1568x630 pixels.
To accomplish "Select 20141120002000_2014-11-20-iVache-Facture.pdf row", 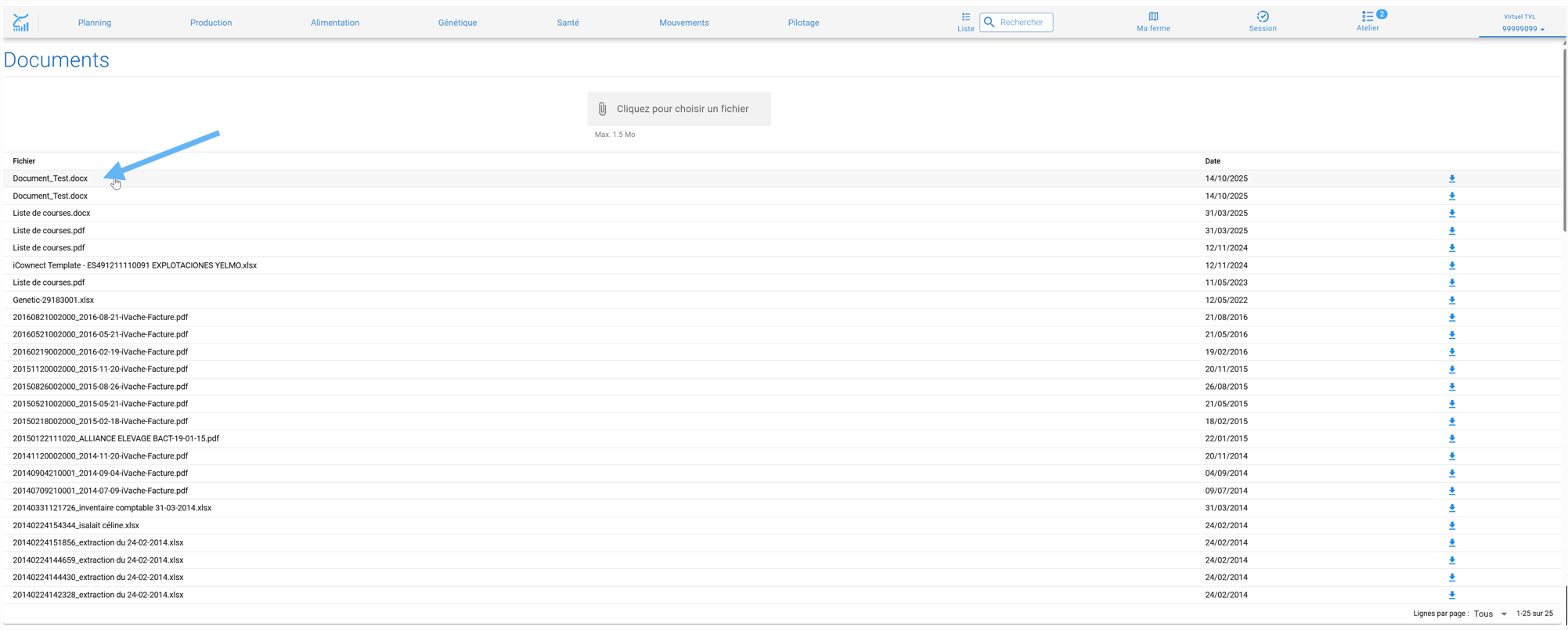I will pyautogui.click(x=782, y=456).
